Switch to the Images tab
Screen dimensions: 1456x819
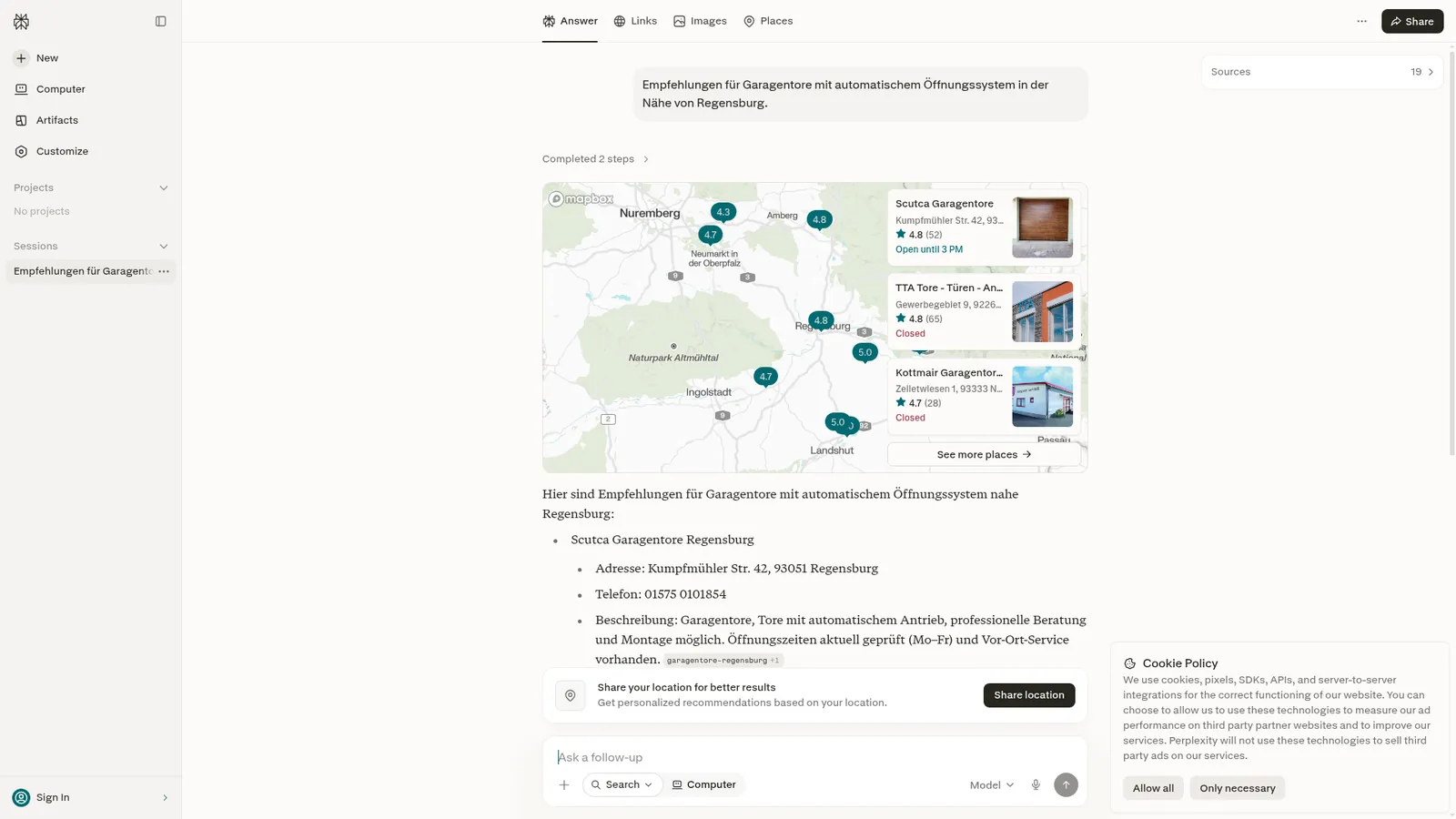pyautogui.click(x=700, y=21)
